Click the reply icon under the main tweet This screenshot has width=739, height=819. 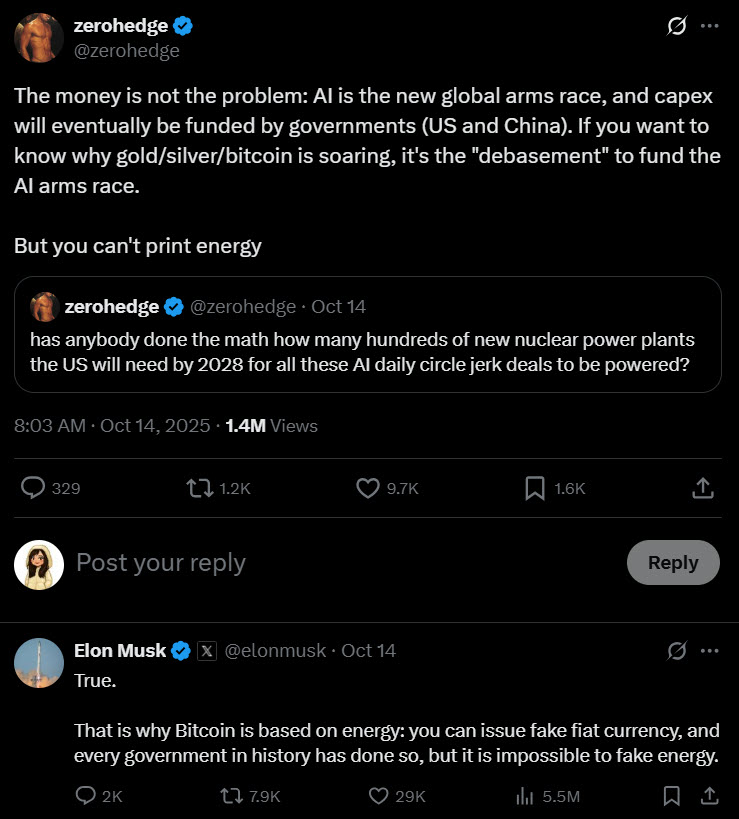tap(32, 487)
